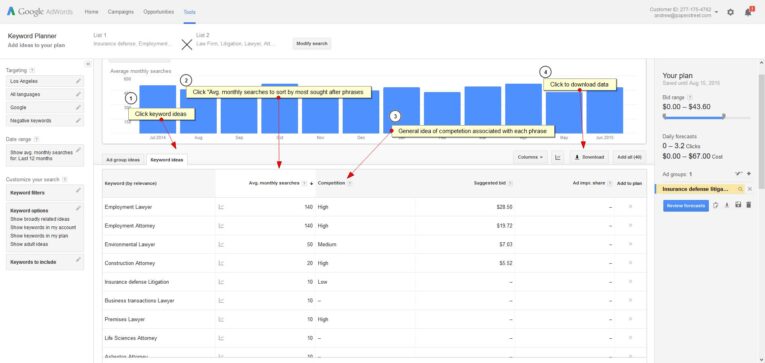
Task: Open the settings gear in top bar
Action: pos(730,12)
